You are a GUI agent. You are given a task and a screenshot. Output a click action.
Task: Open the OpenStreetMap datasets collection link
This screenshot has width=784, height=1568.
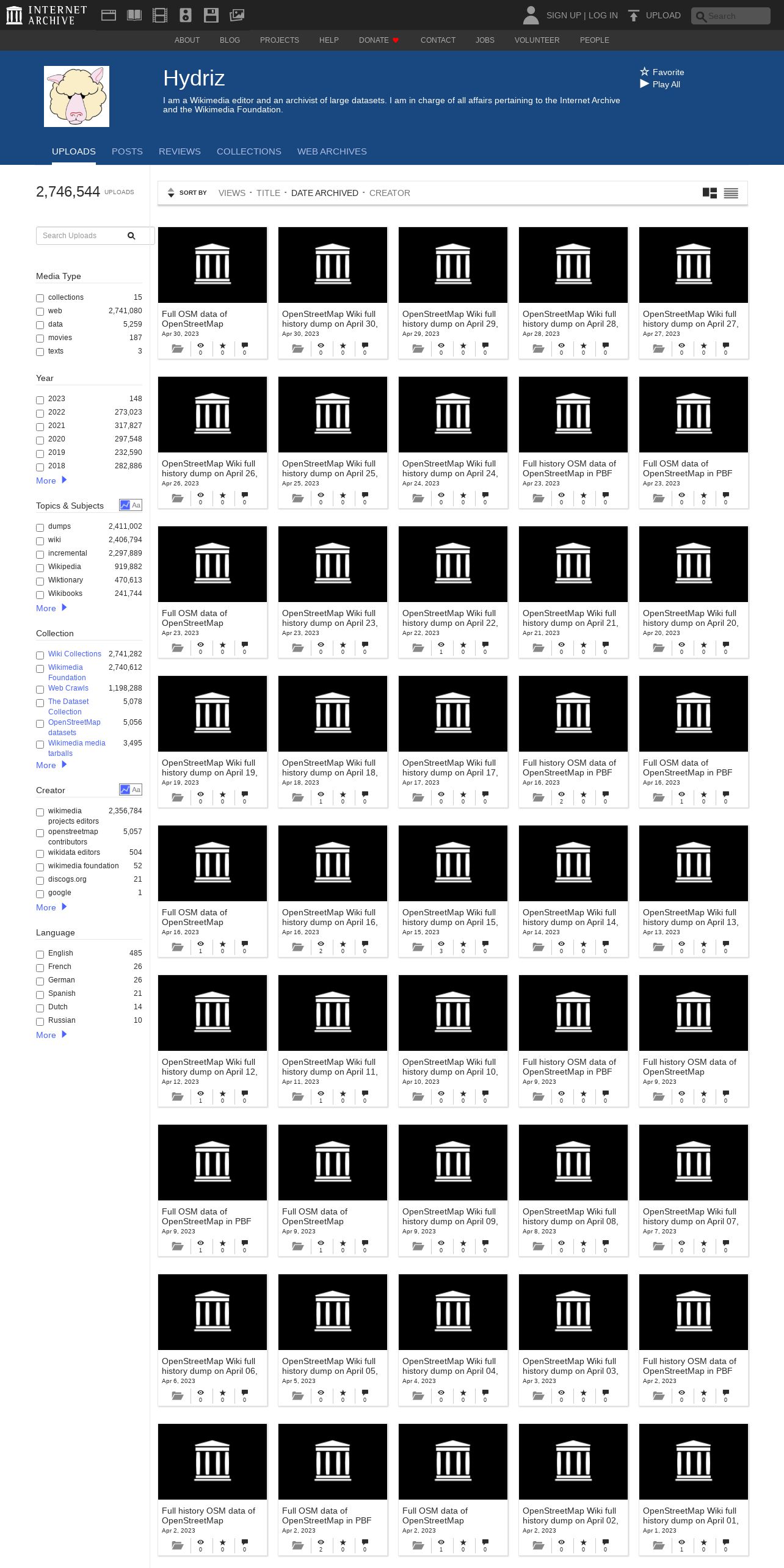click(x=74, y=727)
